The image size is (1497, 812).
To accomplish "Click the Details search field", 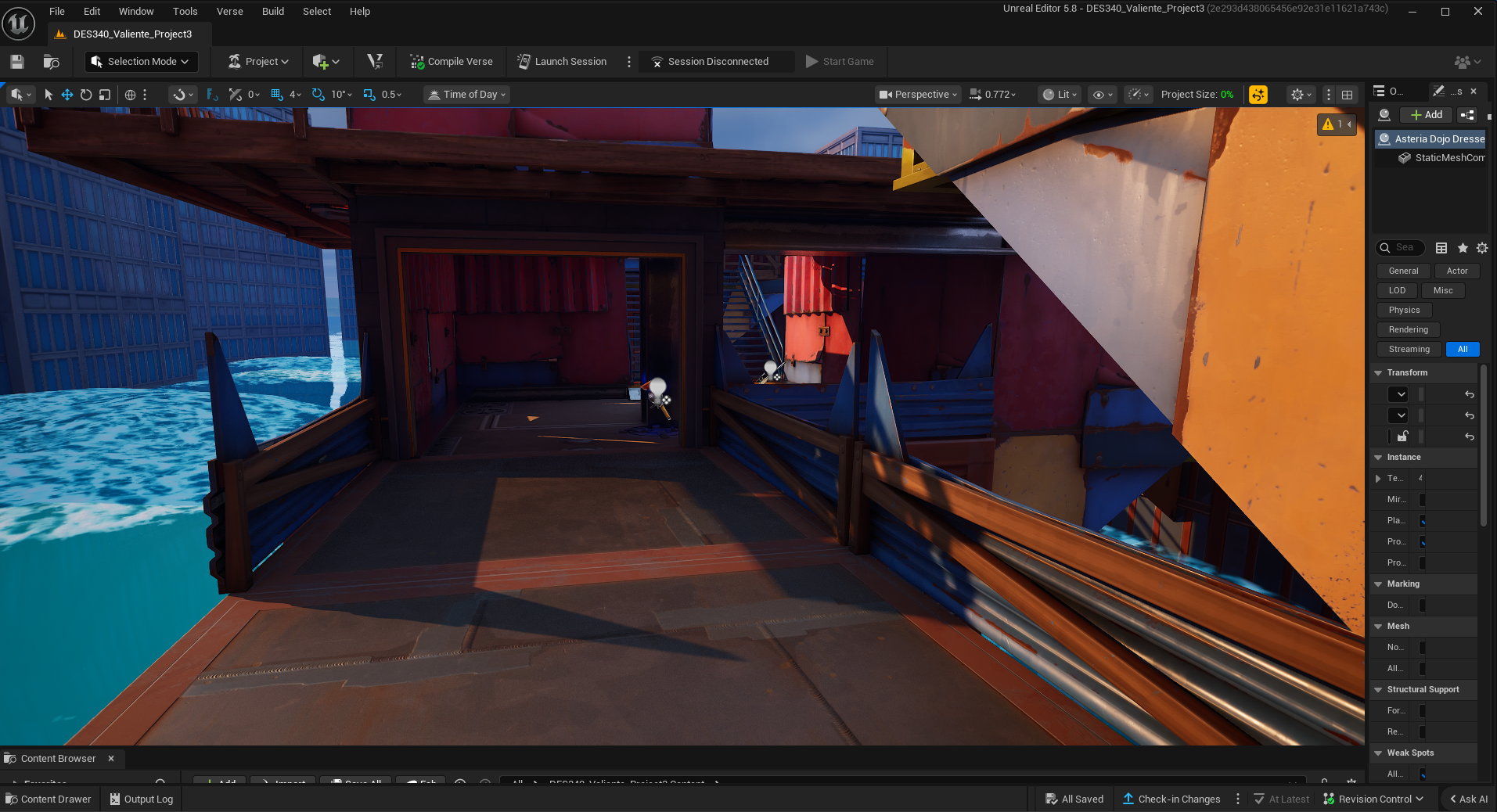I will (1400, 248).
